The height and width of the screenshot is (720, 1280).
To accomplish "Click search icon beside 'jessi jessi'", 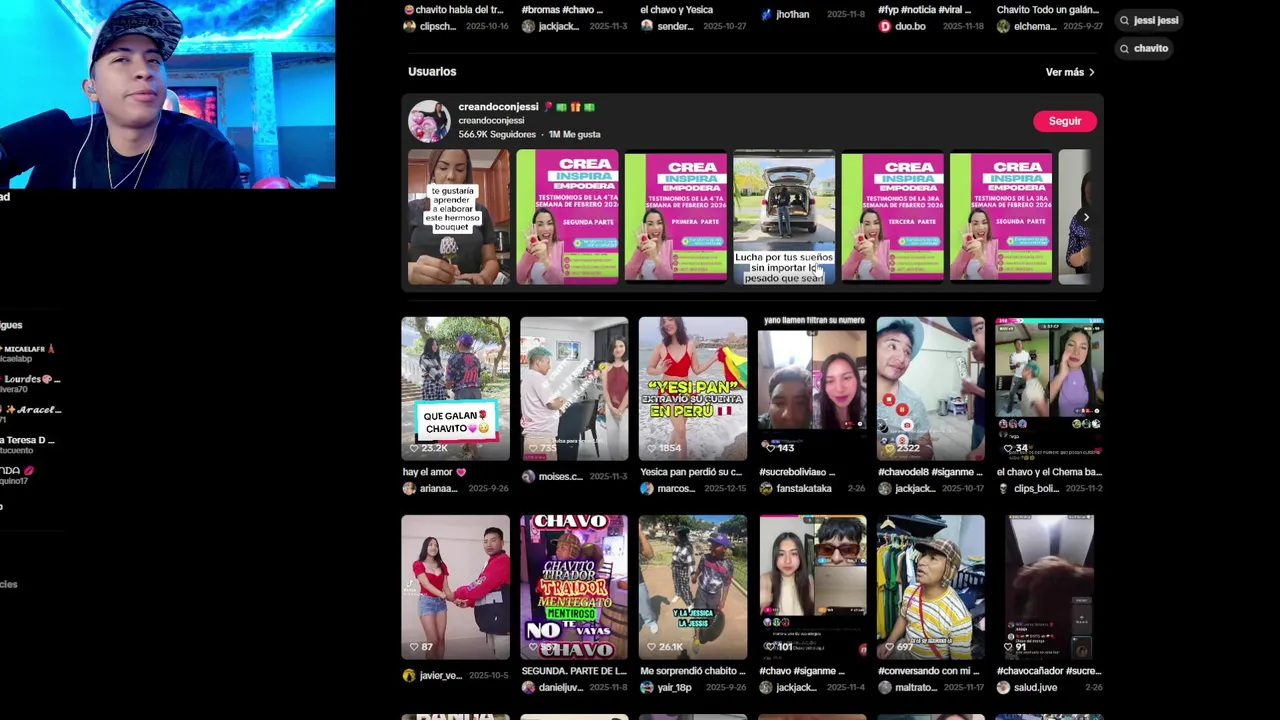I will [1124, 20].
